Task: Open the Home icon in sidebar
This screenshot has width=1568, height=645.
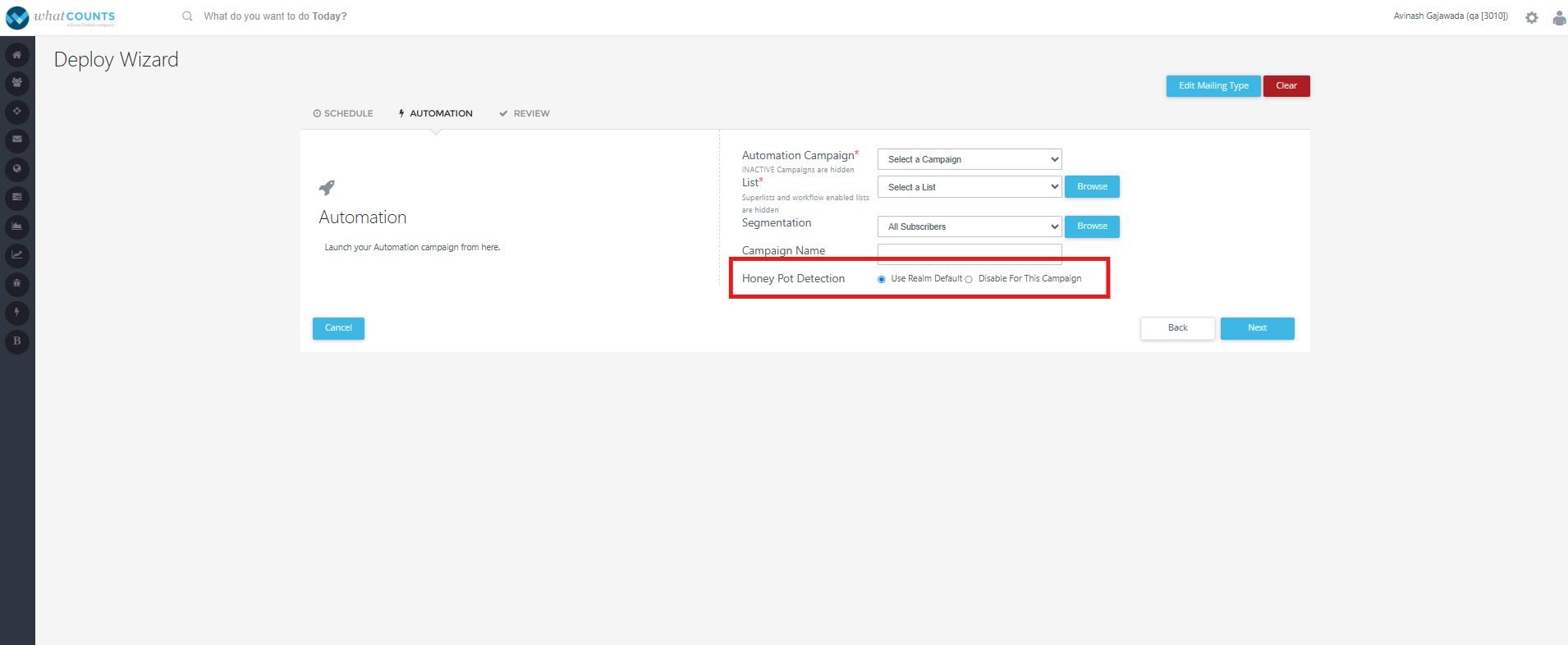Action: click(x=17, y=55)
